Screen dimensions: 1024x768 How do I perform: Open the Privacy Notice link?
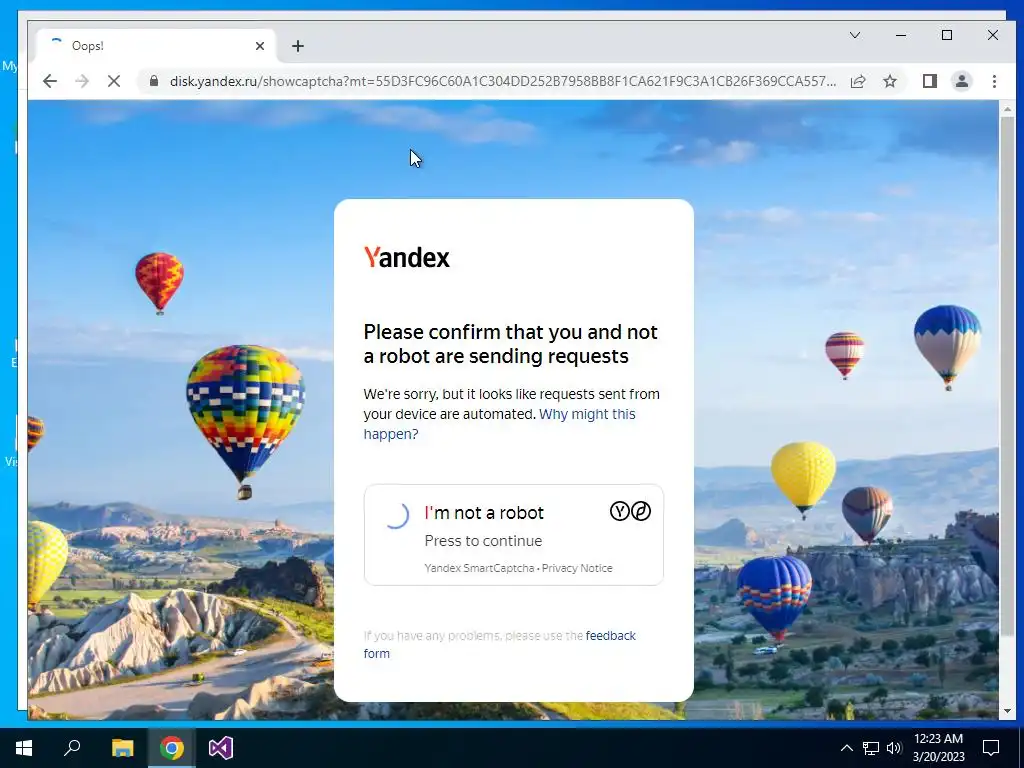[577, 568]
